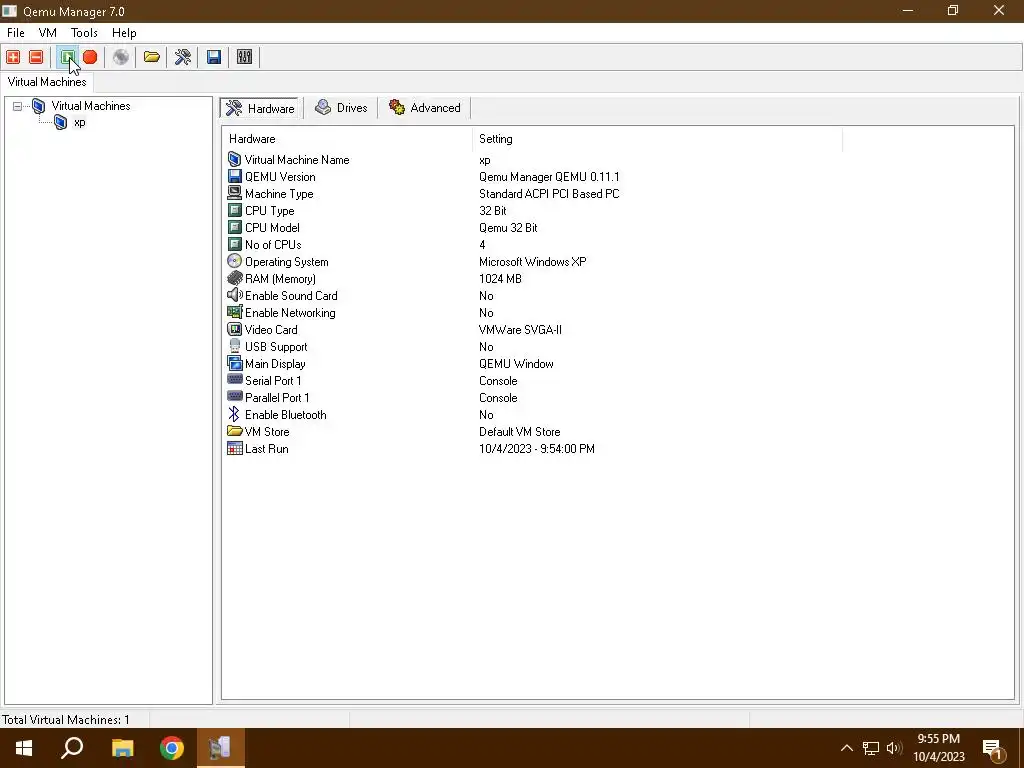Stop the VM with red circle icon
The image size is (1024, 768).
[90, 57]
